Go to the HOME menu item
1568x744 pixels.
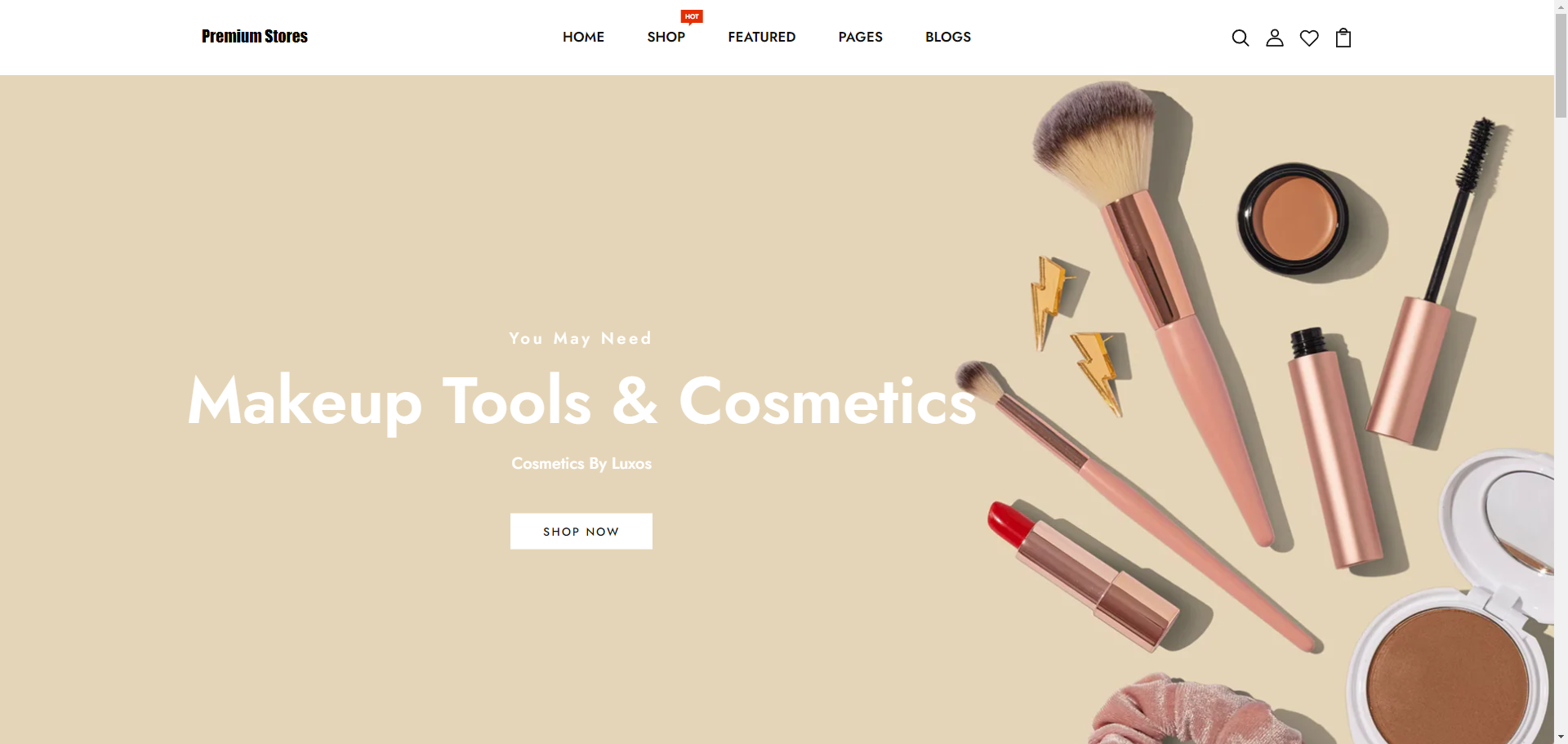pos(583,37)
